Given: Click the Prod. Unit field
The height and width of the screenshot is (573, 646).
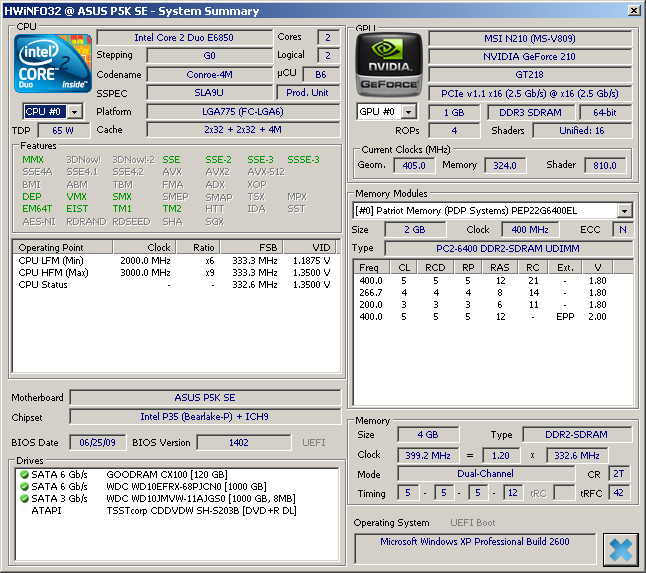Looking at the screenshot, I should tap(307, 93).
